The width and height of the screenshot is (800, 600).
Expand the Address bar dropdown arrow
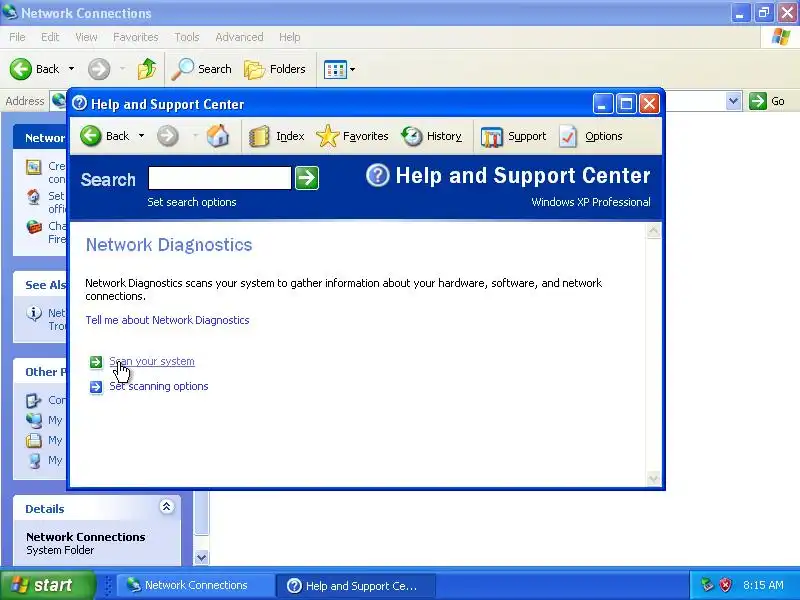coord(733,101)
